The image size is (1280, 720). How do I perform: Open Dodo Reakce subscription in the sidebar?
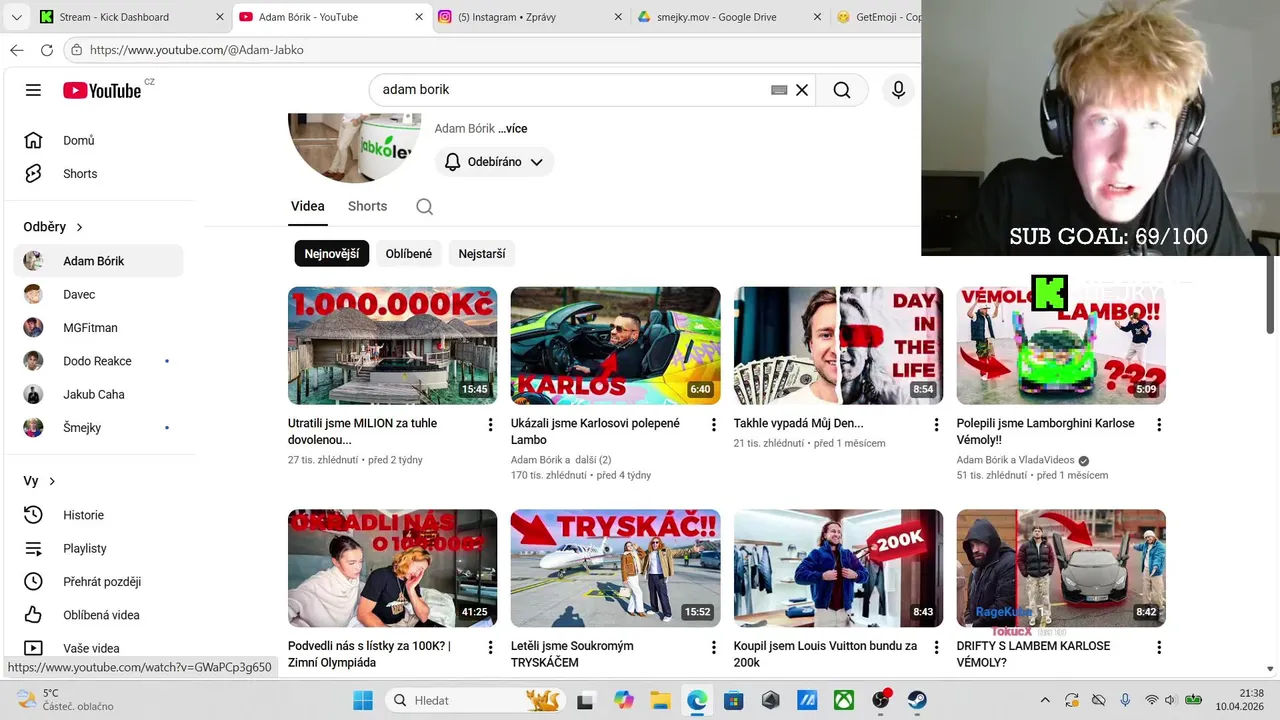click(x=98, y=361)
